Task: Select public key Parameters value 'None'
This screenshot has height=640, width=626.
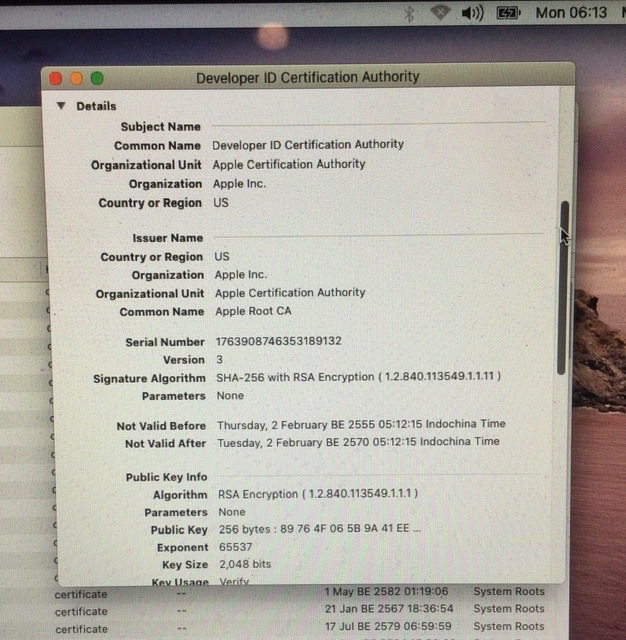Action: pos(232,512)
